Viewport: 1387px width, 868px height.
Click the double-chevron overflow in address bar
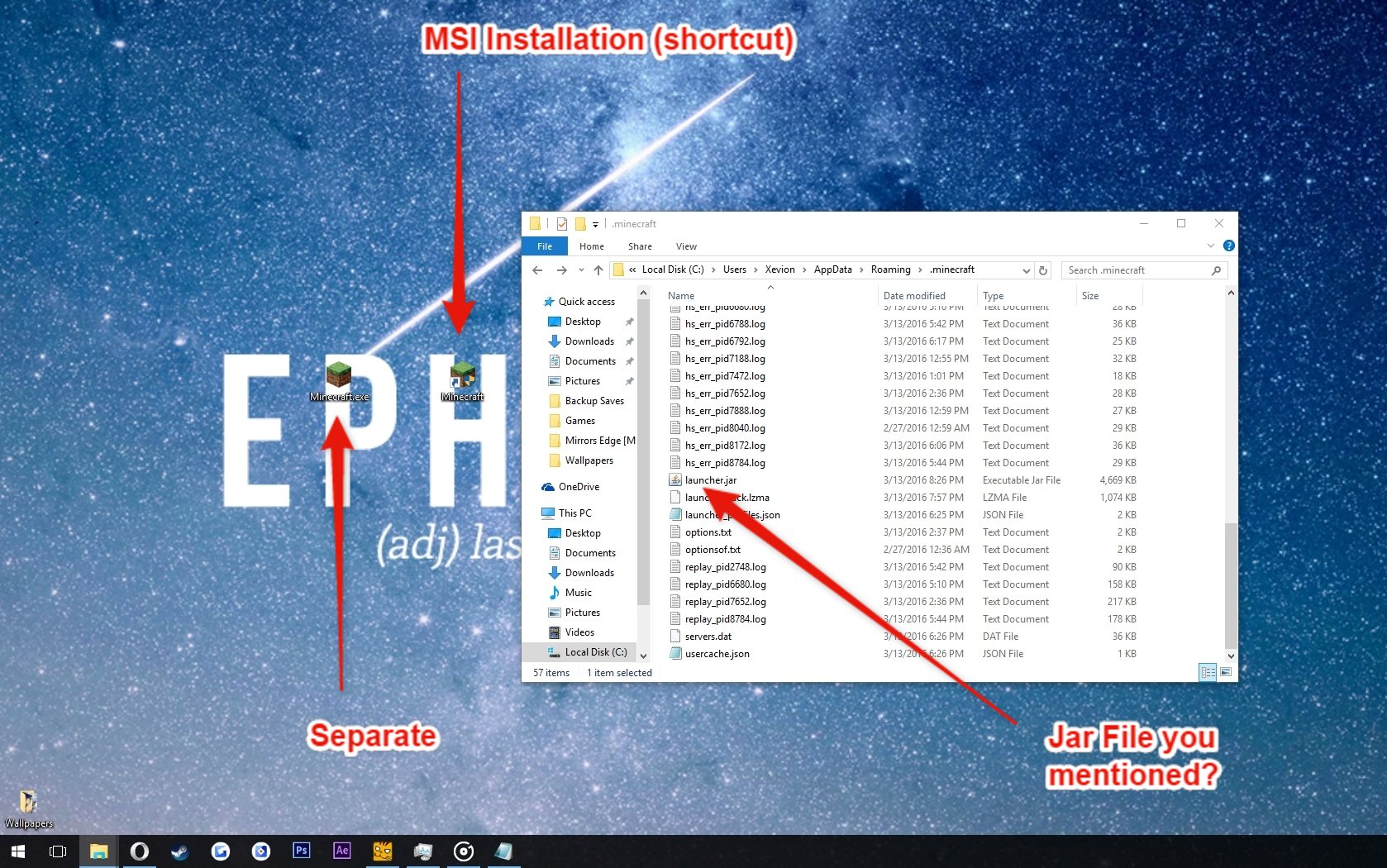pos(632,269)
